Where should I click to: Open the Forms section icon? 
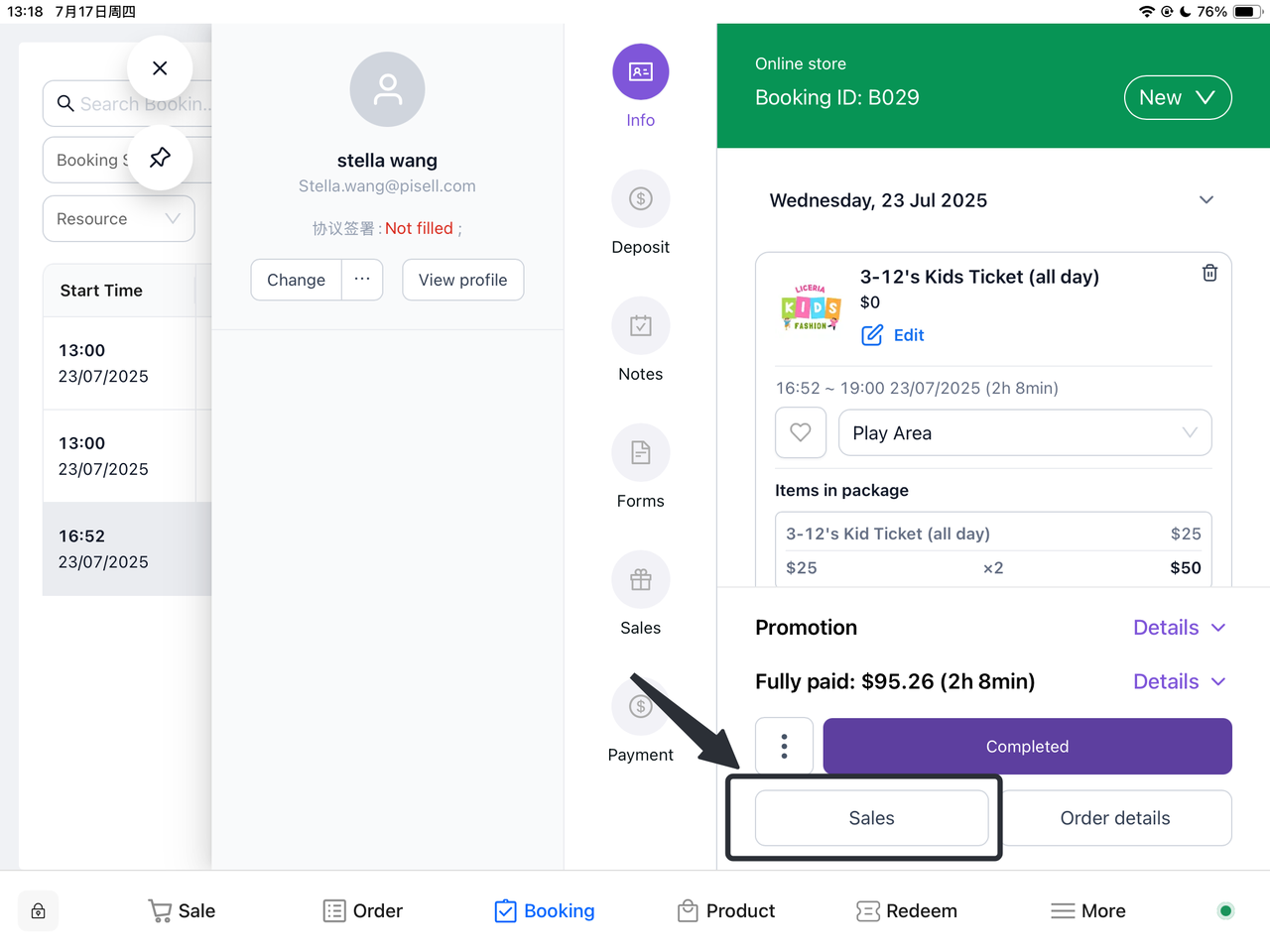(x=641, y=453)
